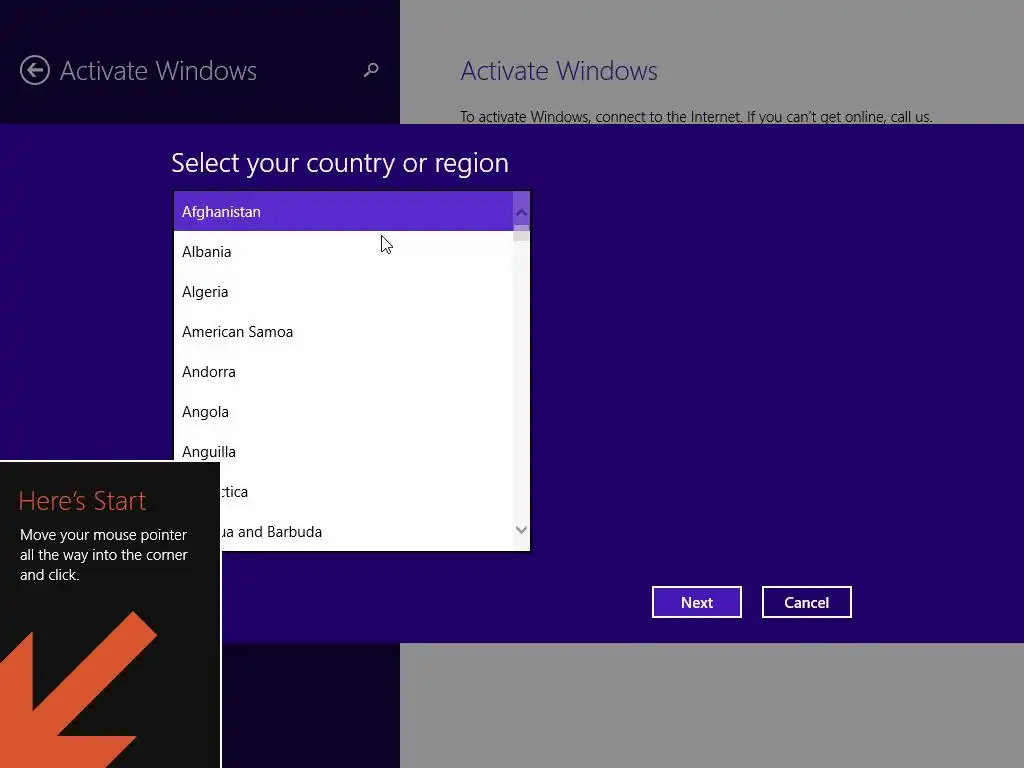Screen dimensions: 1024x768
Task: Select Afghanistan in the country list
Action: pos(343,212)
